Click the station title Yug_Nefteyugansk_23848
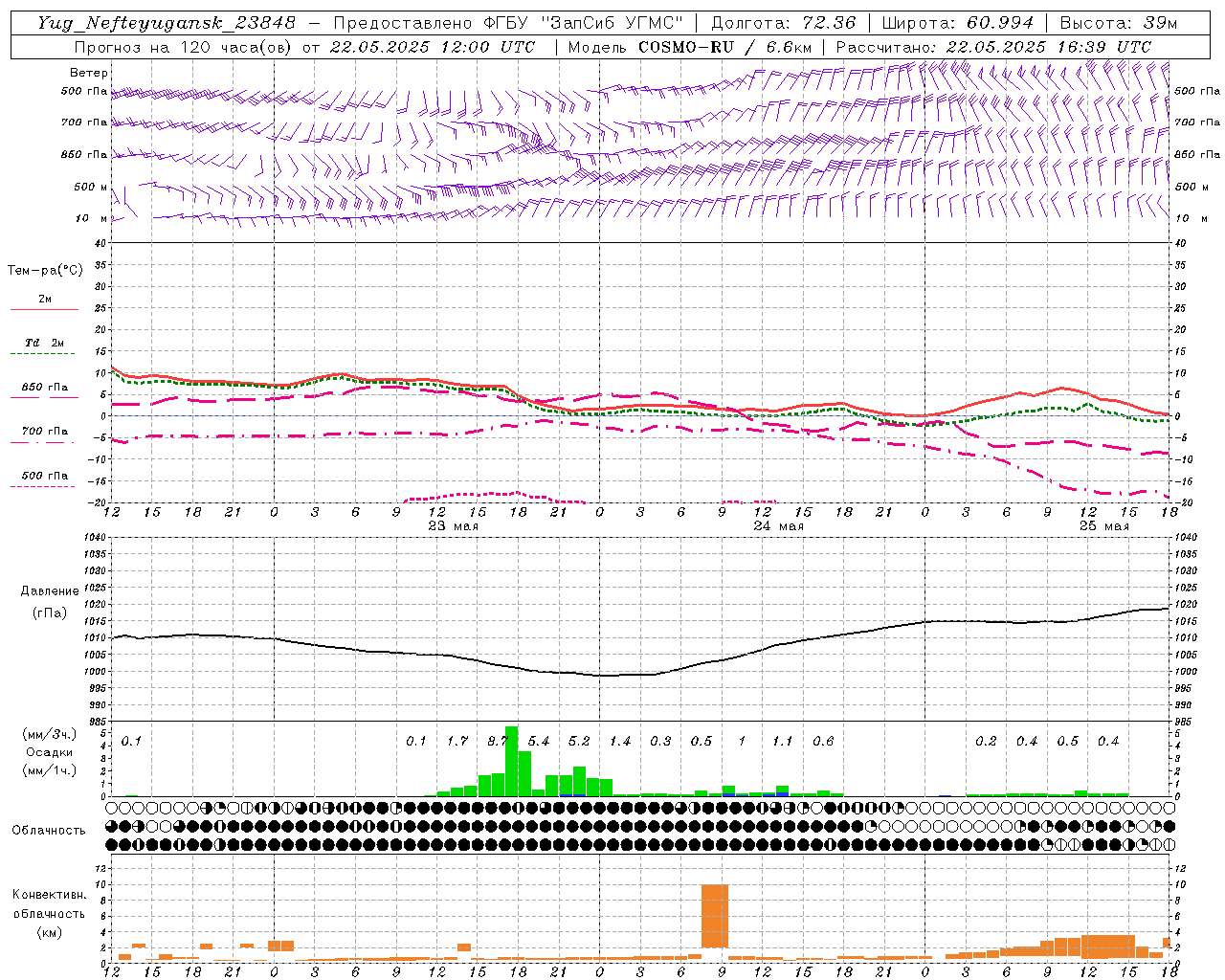The image size is (1225, 980). point(167,23)
